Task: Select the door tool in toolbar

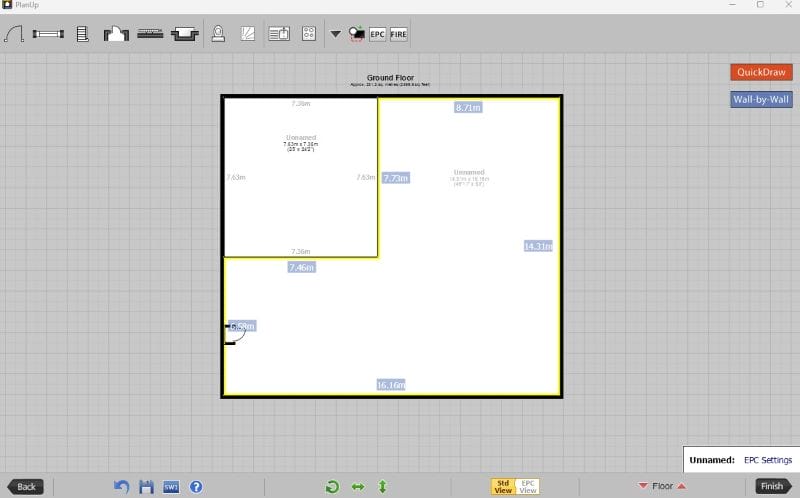Action: pyautogui.click(x=14, y=34)
